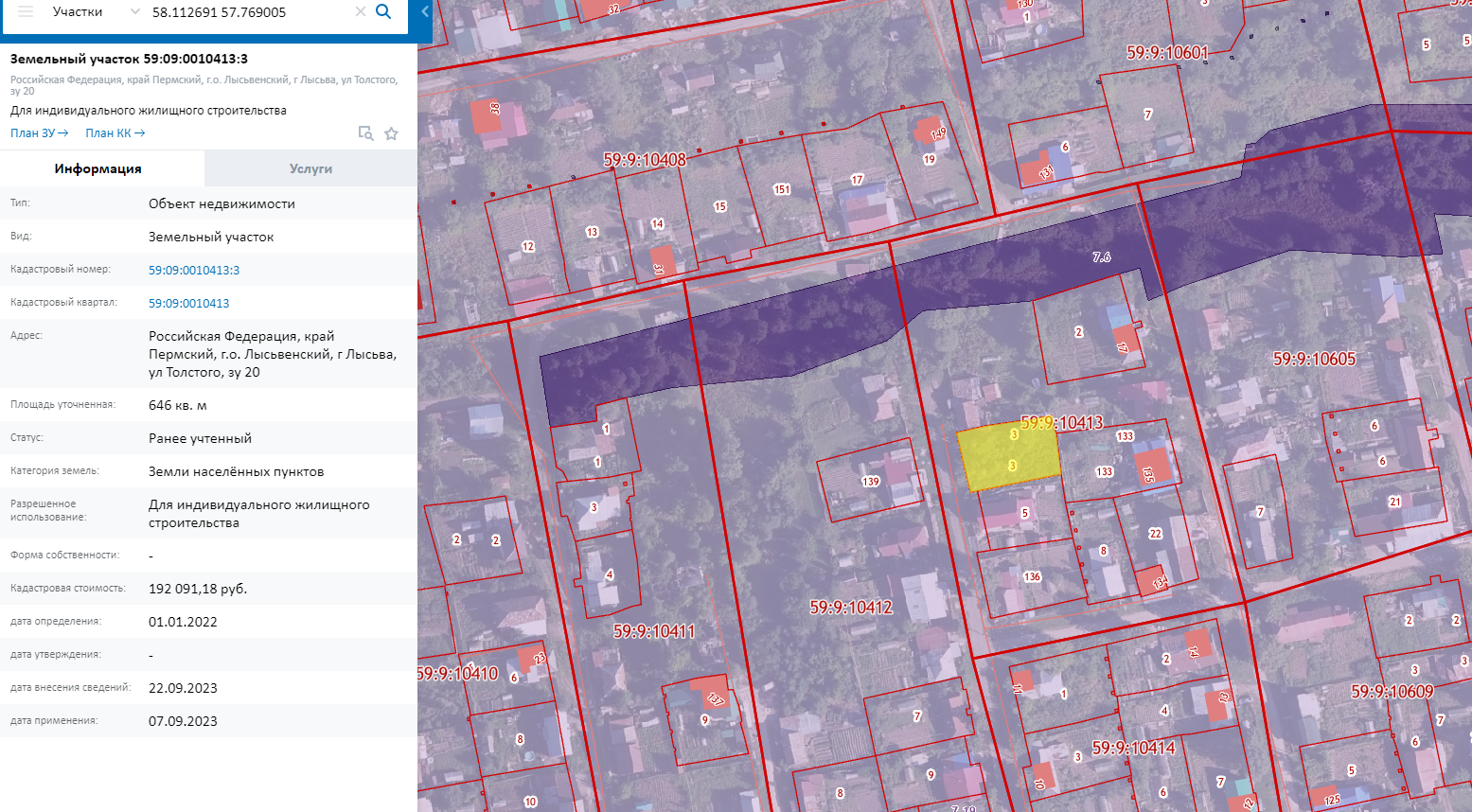1472x812 pixels.
Task: Click quarter label 59:9:10412 on map
Action: (850, 608)
